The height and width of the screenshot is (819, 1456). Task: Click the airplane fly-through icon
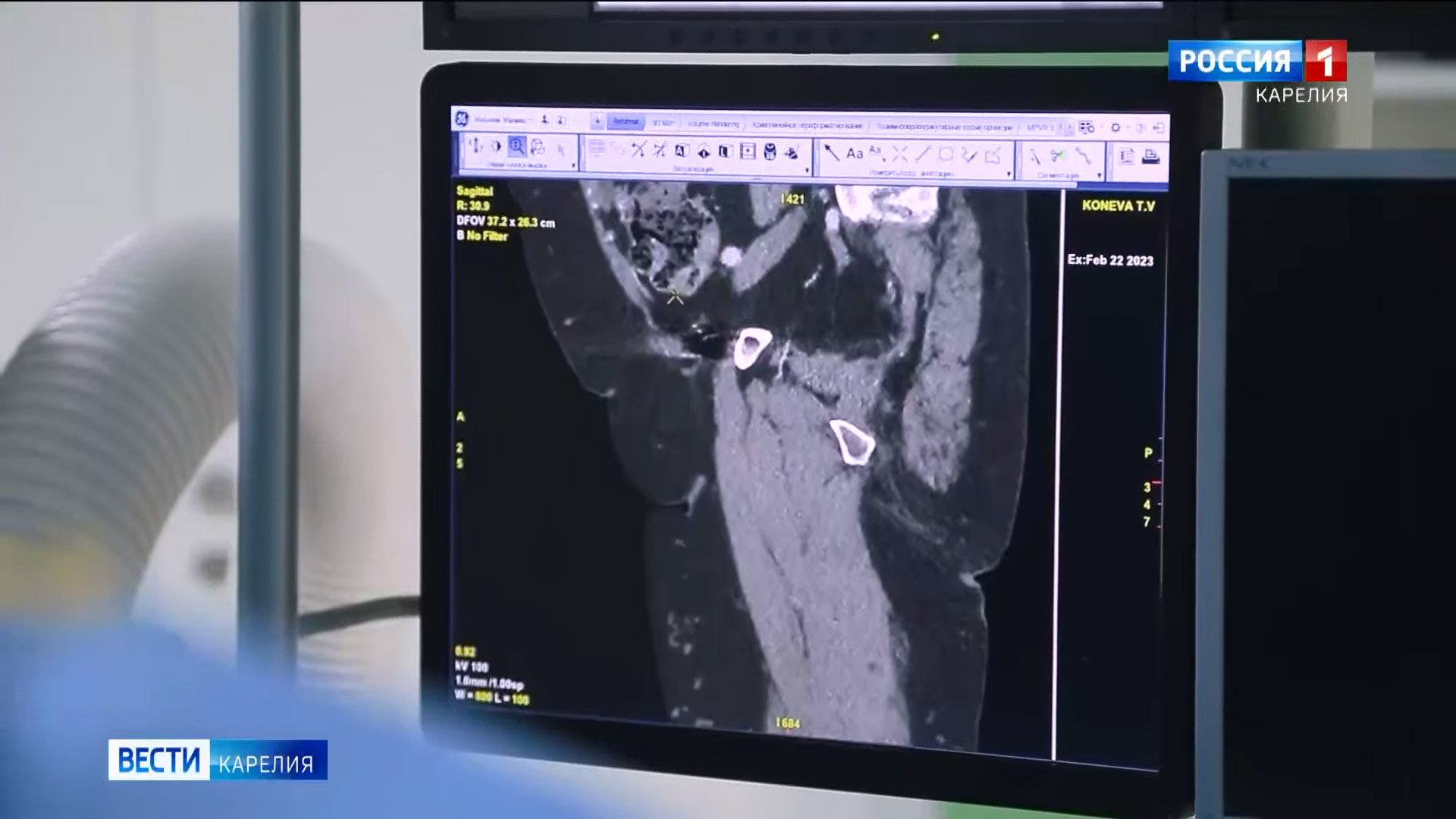coord(792,152)
